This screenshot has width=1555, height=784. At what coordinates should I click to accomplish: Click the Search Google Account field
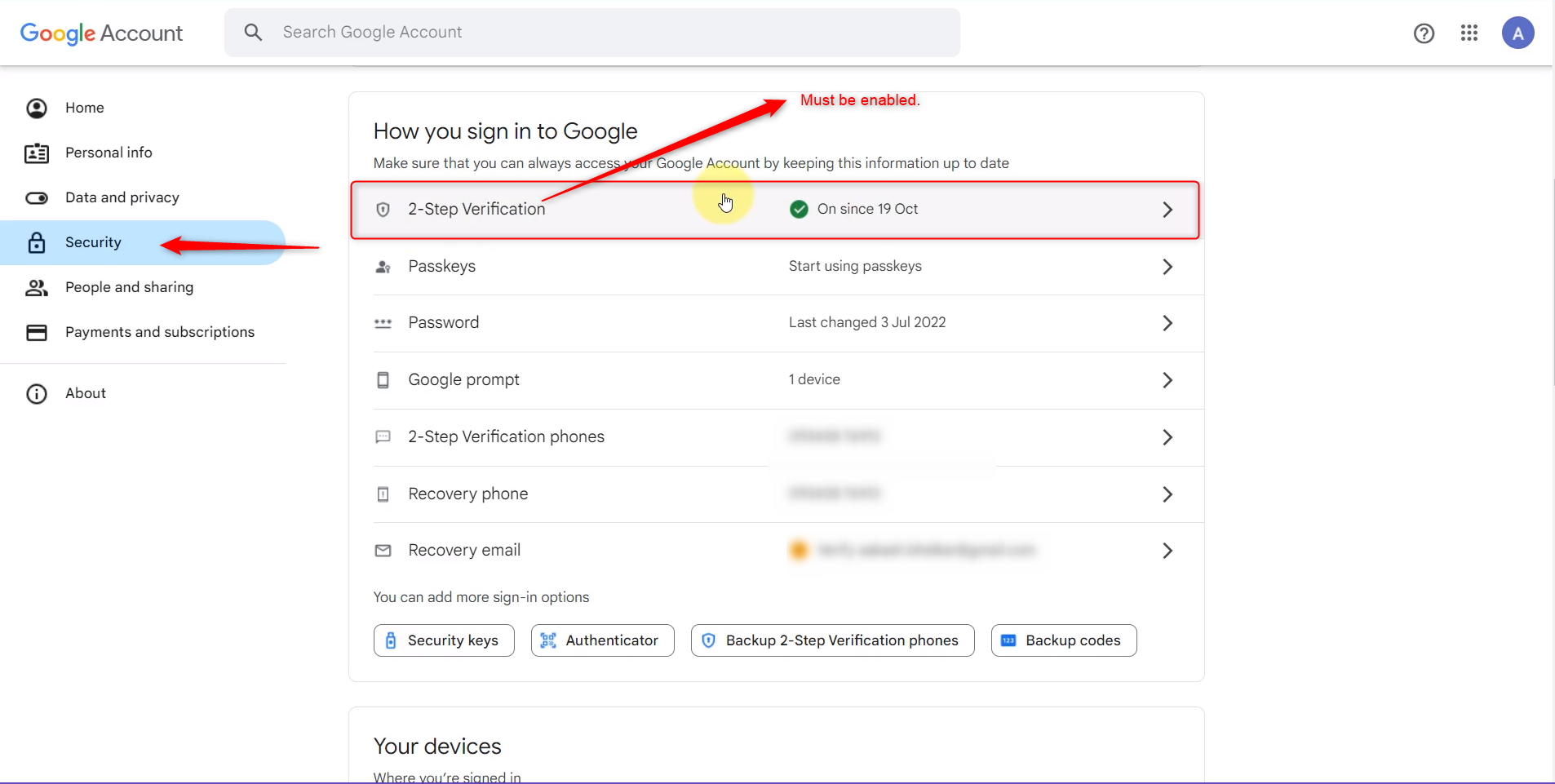pyautogui.click(x=592, y=33)
